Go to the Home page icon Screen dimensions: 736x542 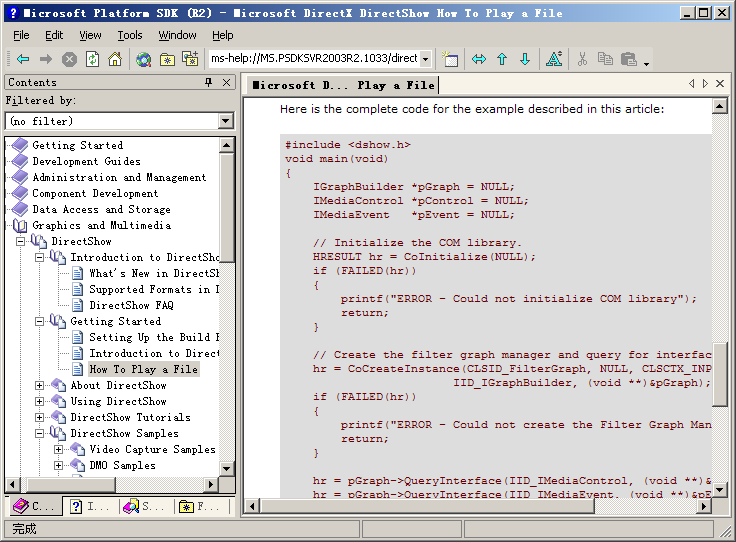click(x=115, y=59)
